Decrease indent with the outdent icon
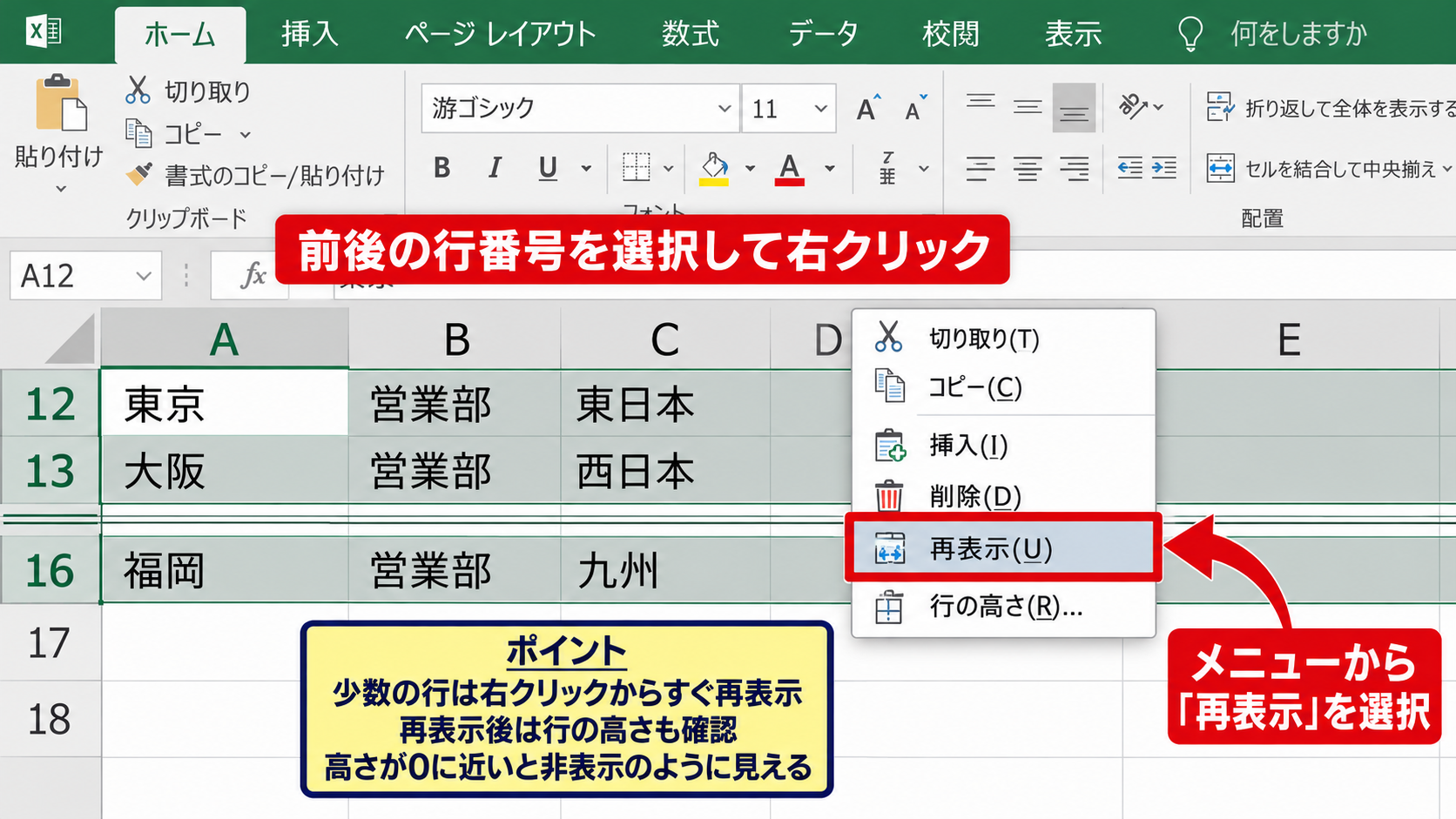 [1130, 167]
